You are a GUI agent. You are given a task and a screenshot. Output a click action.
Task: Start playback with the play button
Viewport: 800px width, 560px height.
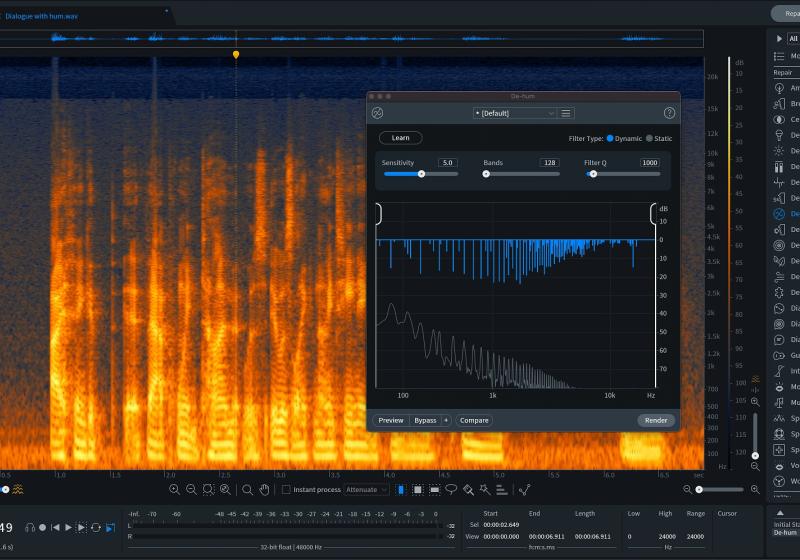click(68, 527)
